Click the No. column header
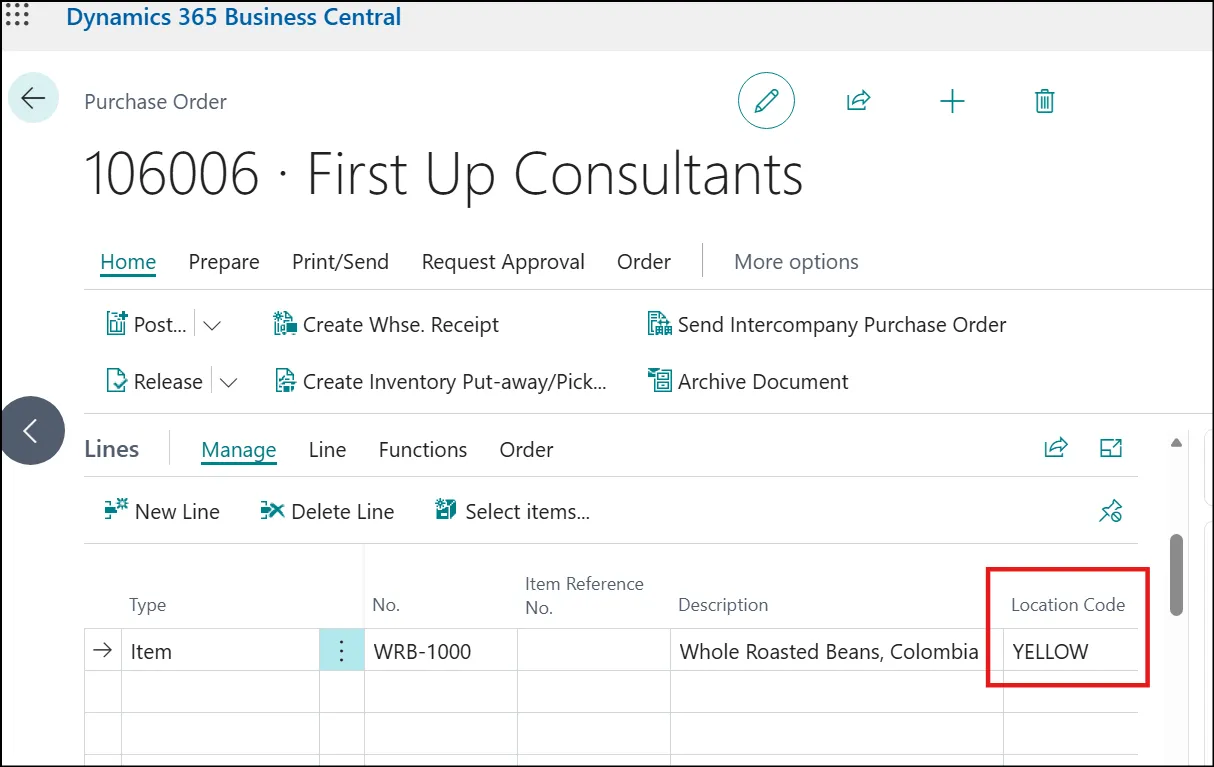The height and width of the screenshot is (767, 1214). pyautogui.click(x=386, y=605)
